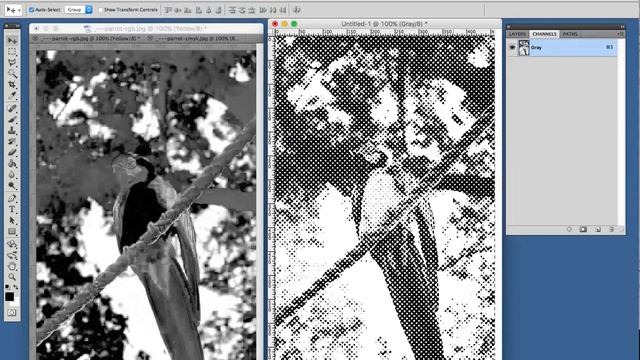
Task: Select the Rectangle shape tool
Action: point(12,232)
